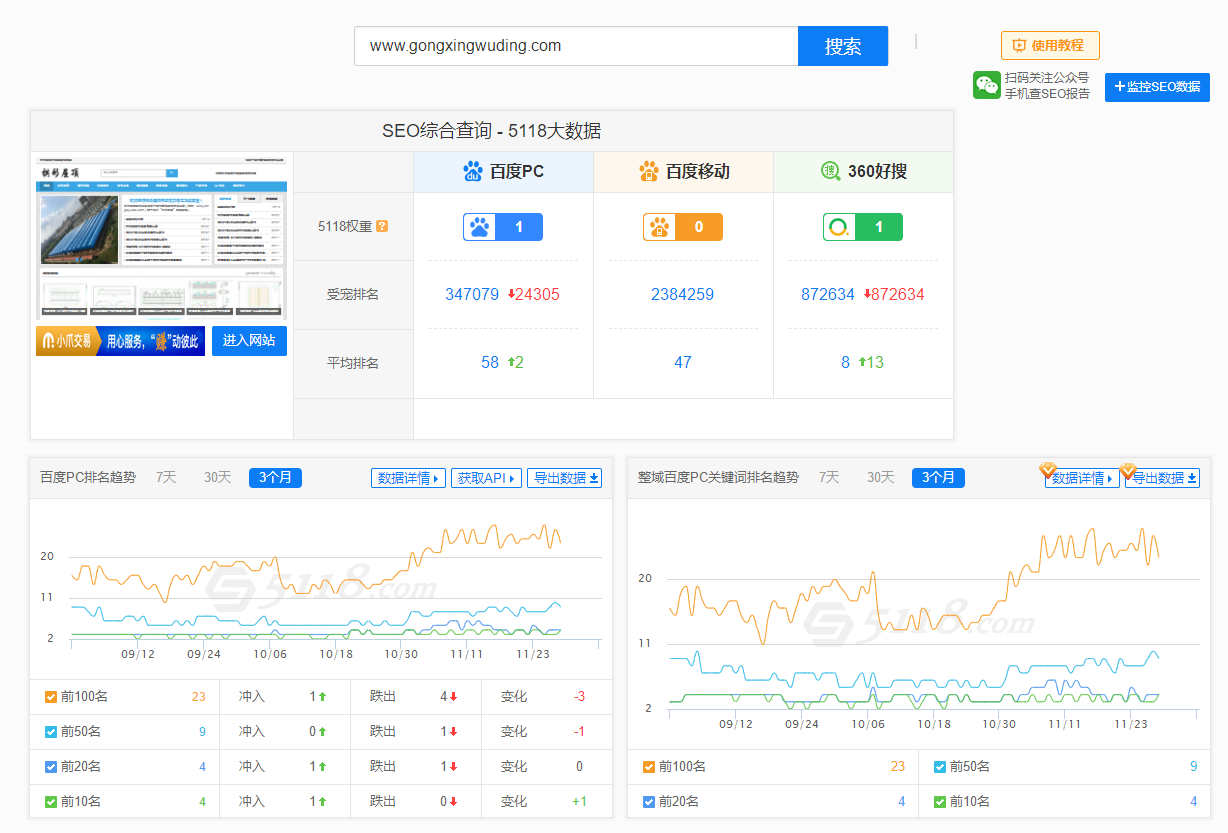The image size is (1228, 833).
Task: Switch 百度PC排名趋势 chart to 7天
Action: click(x=166, y=478)
